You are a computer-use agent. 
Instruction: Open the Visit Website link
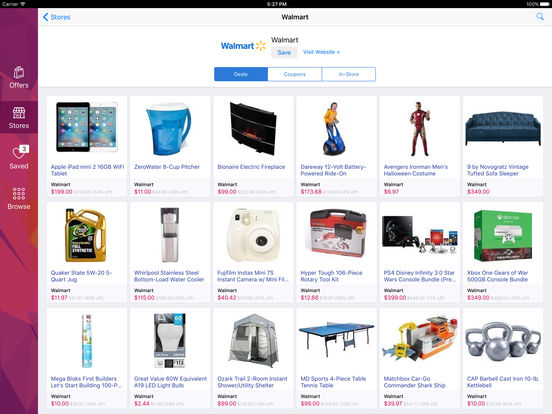click(321, 52)
